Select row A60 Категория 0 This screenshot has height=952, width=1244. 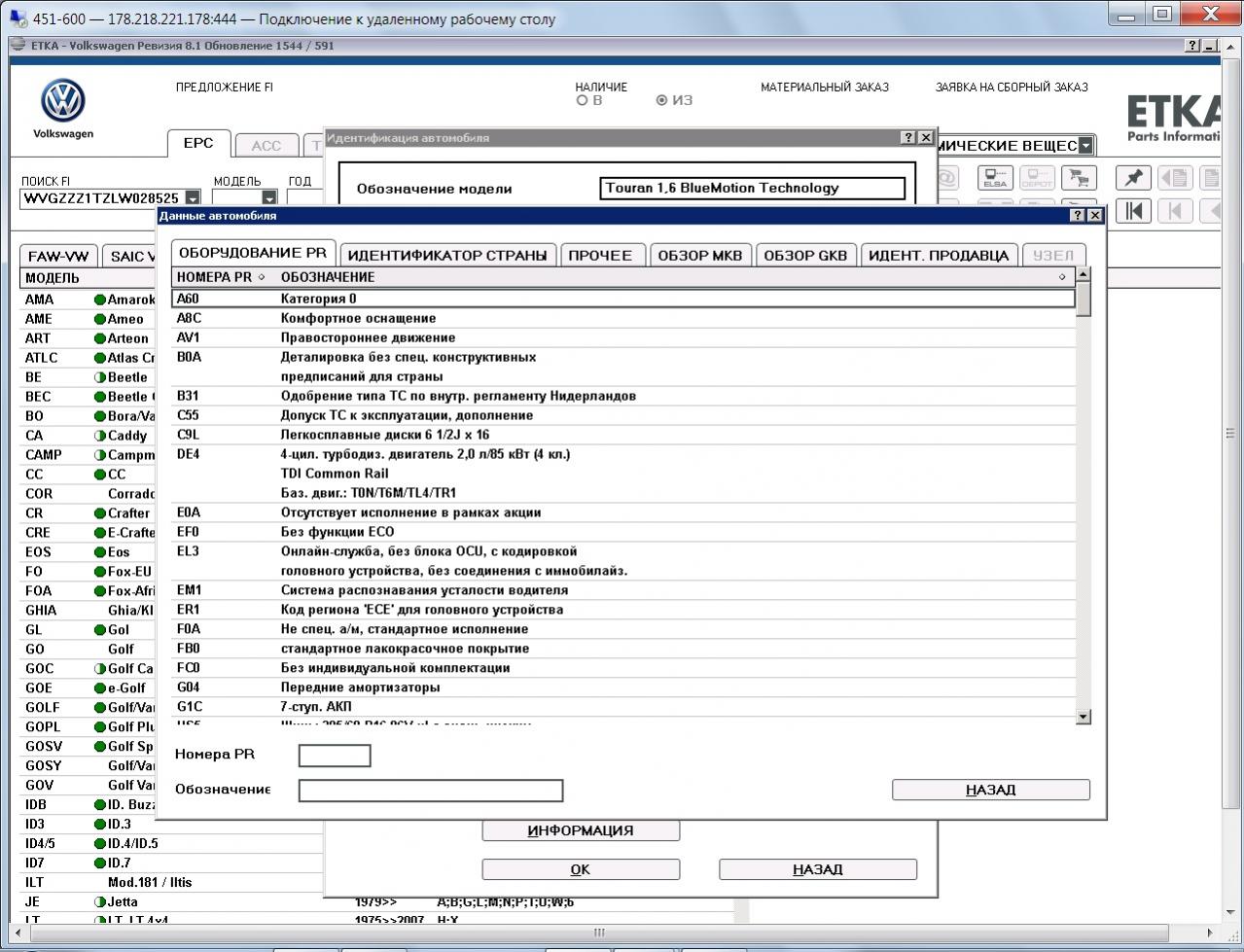623,299
